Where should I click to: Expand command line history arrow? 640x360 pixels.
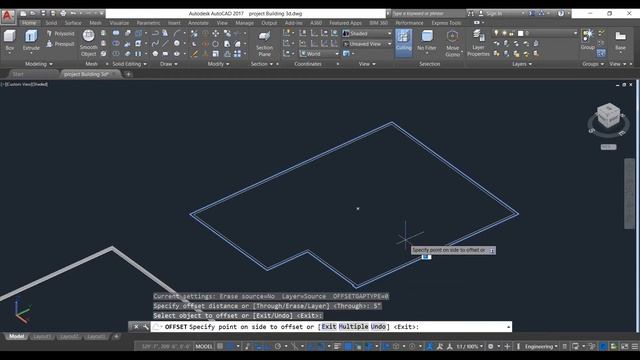click(x=508, y=327)
